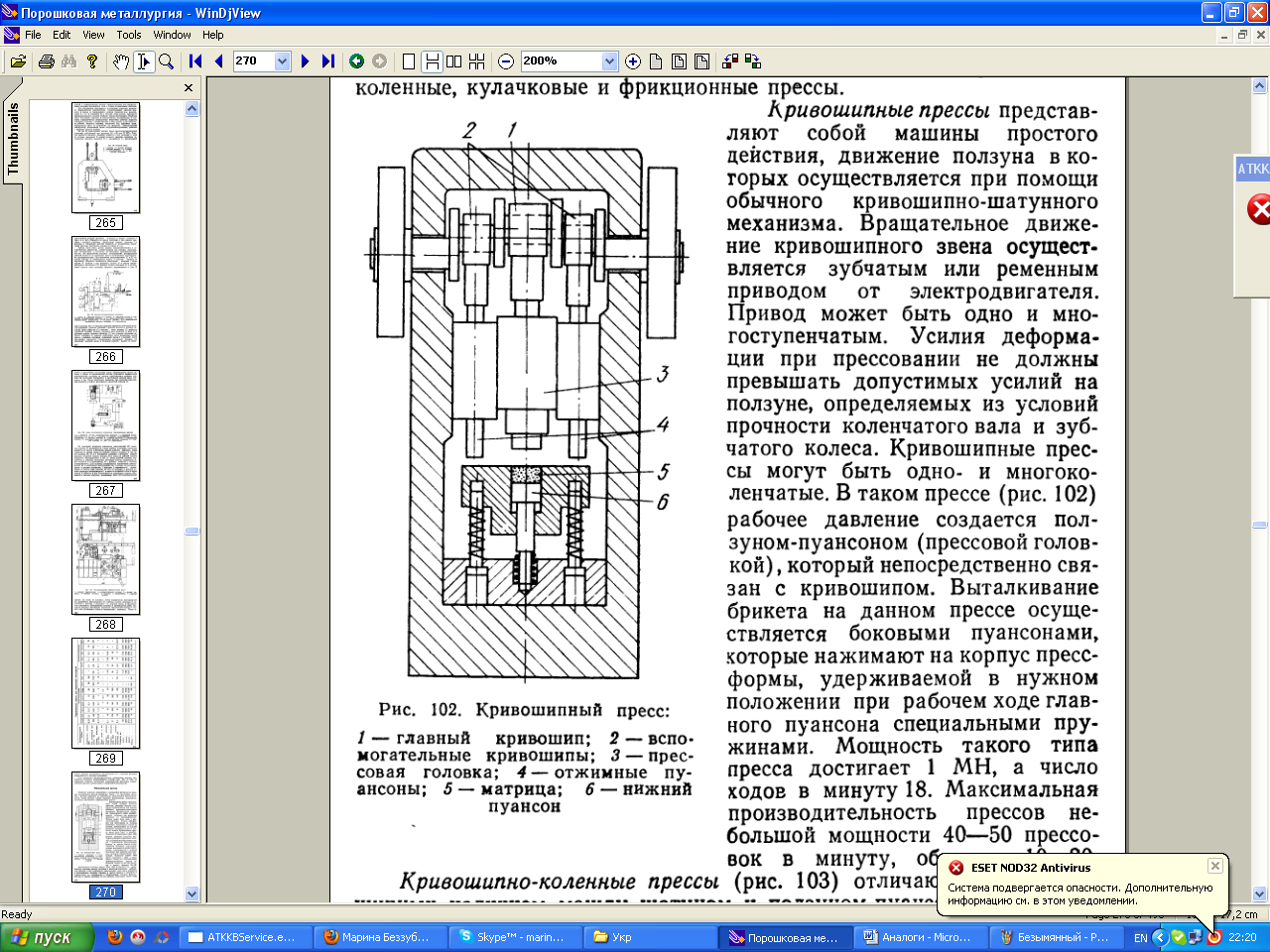
Task: Click the Fit Page zoom icon
Action: 679,61
